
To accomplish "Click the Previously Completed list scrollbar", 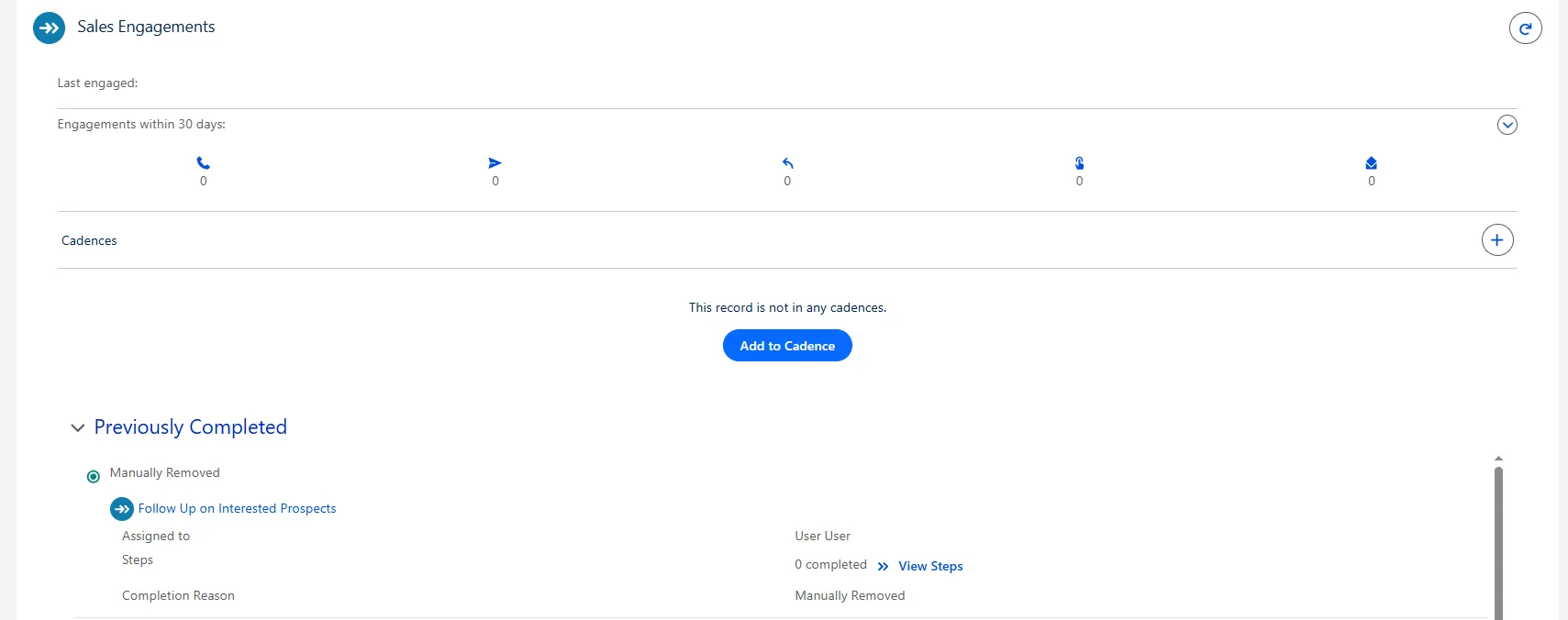I will [1498, 541].
